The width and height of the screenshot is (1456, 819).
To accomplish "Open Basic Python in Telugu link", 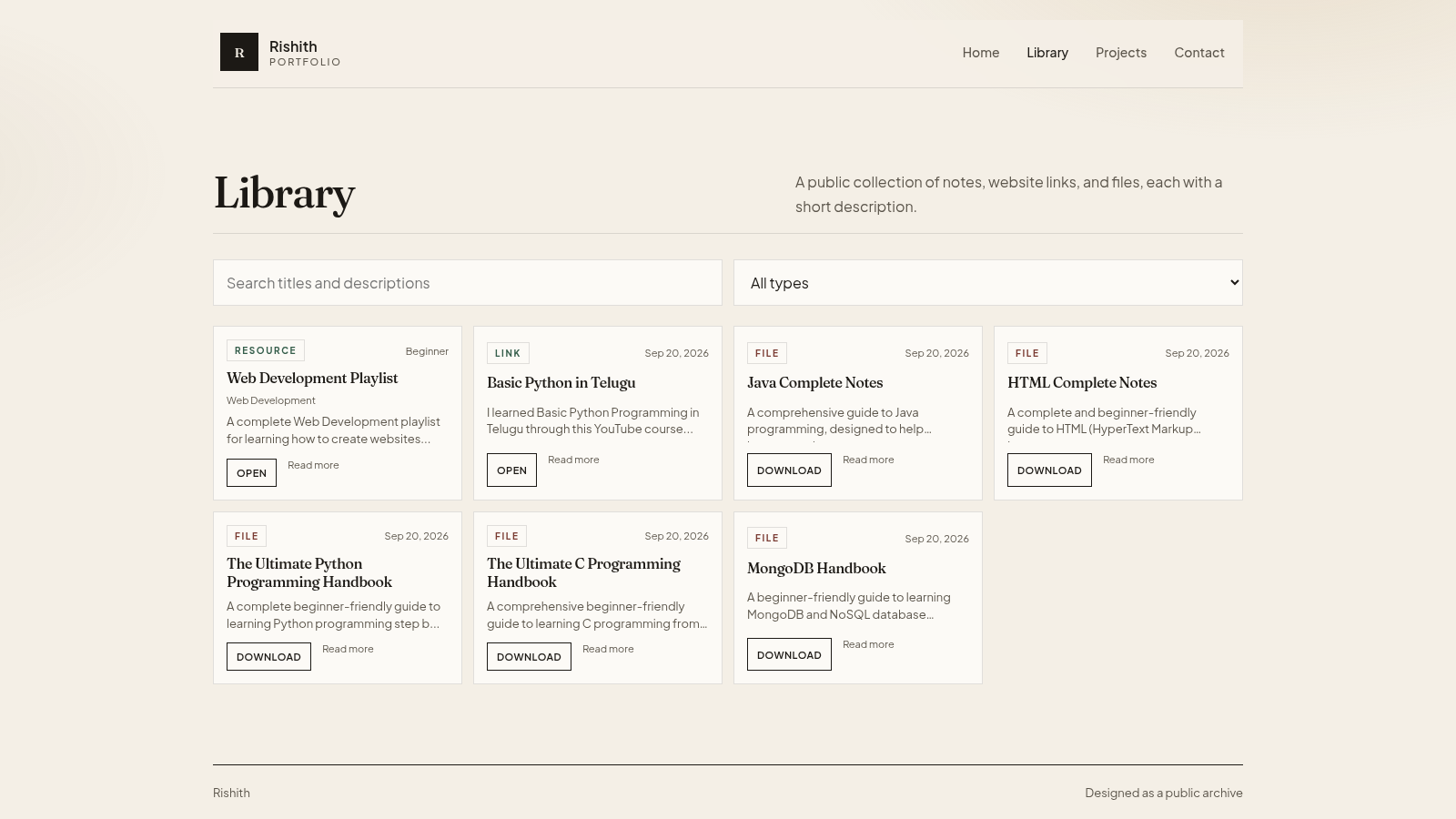I will (x=511, y=470).
